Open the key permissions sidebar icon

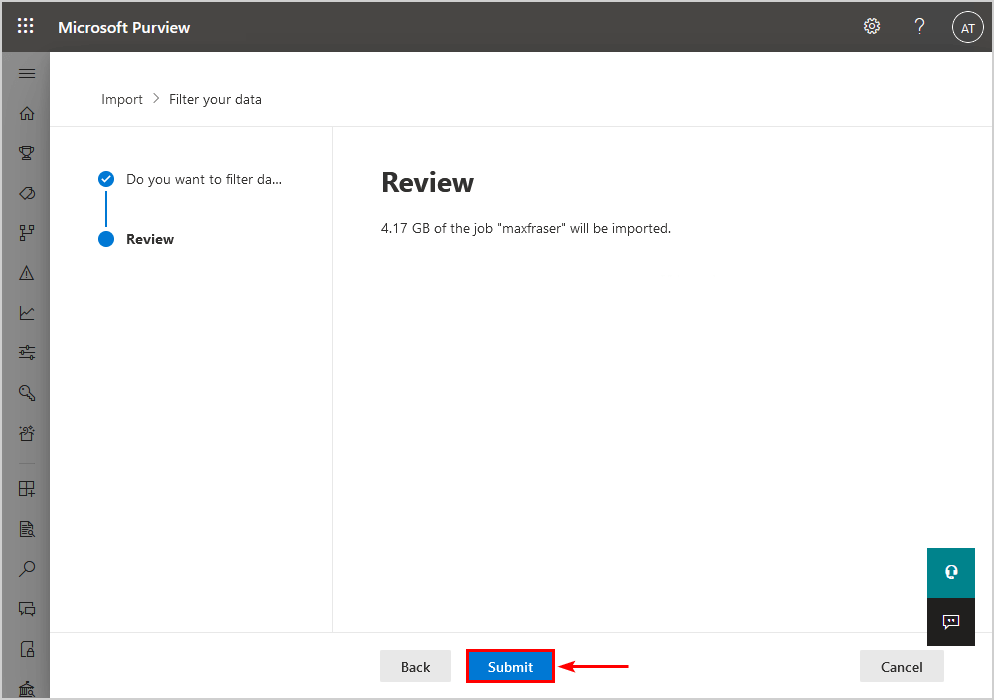[x=27, y=392]
